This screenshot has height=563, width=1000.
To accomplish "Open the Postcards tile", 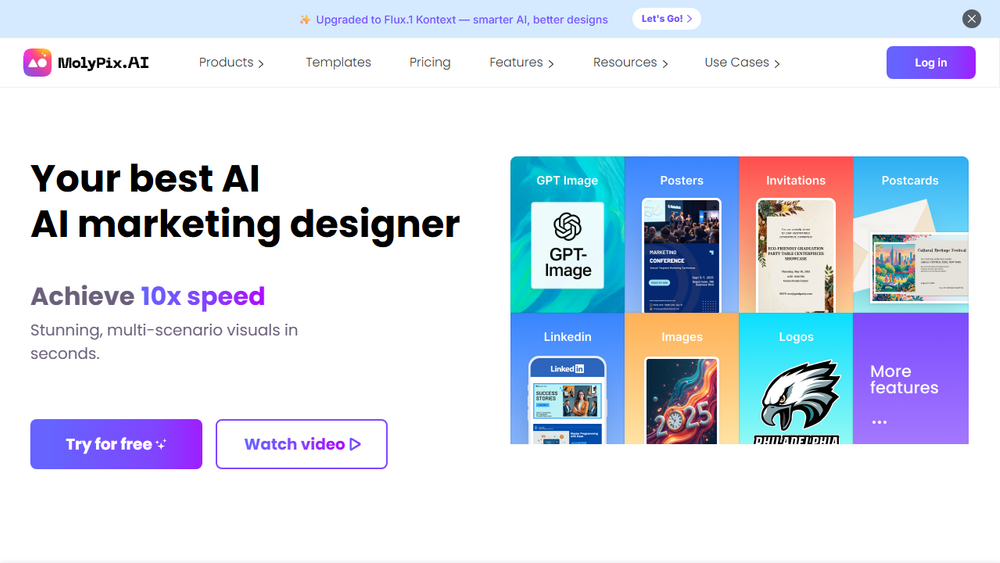I will [911, 235].
